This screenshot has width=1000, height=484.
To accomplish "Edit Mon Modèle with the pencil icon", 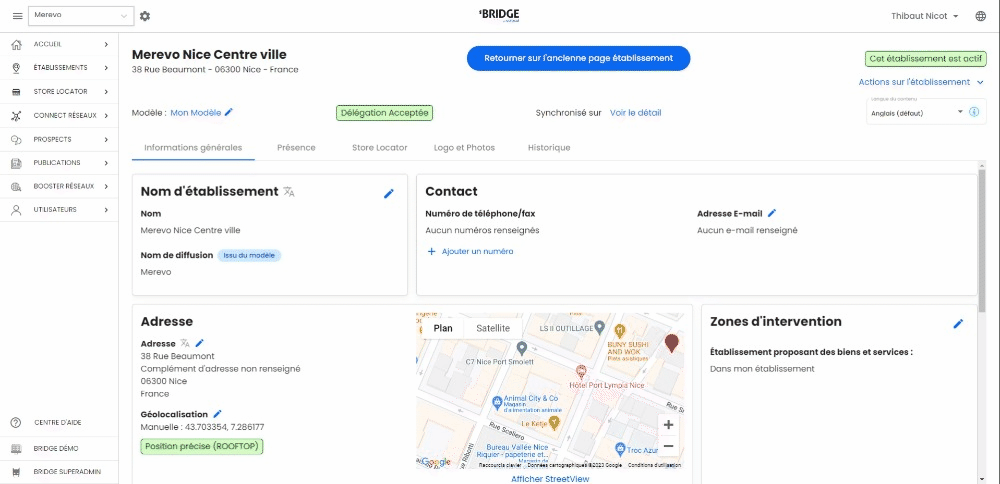I will 229,112.
